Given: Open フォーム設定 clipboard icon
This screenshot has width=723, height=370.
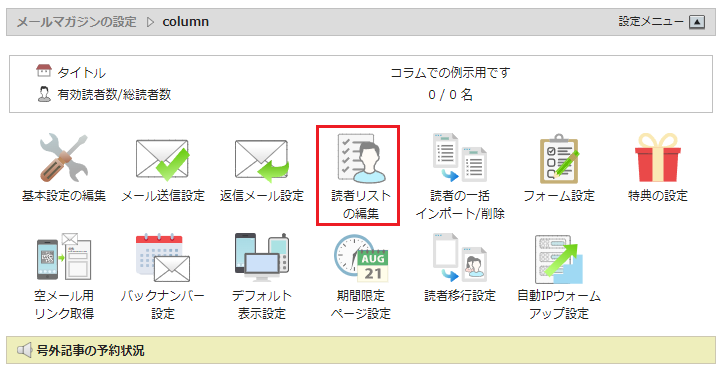Looking at the screenshot, I should [x=559, y=158].
